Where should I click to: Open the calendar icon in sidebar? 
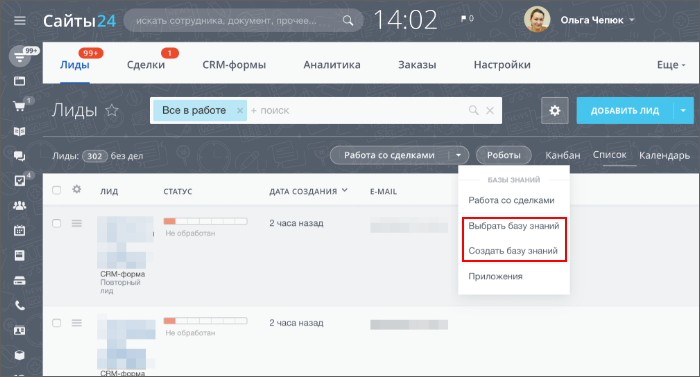tap(19, 230)
